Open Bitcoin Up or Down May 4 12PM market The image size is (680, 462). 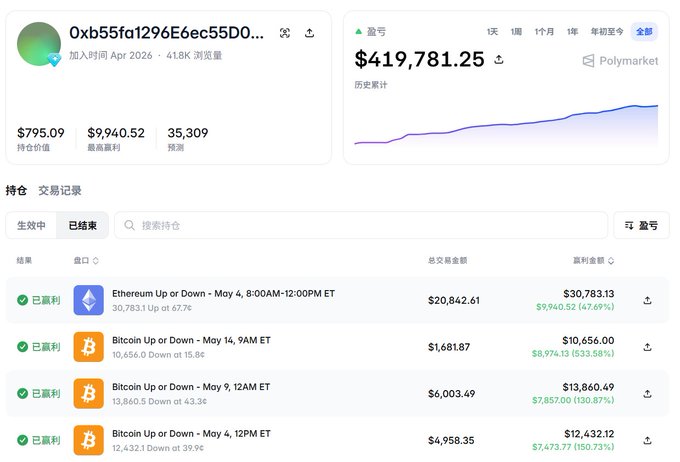click(x=191, y=434)
